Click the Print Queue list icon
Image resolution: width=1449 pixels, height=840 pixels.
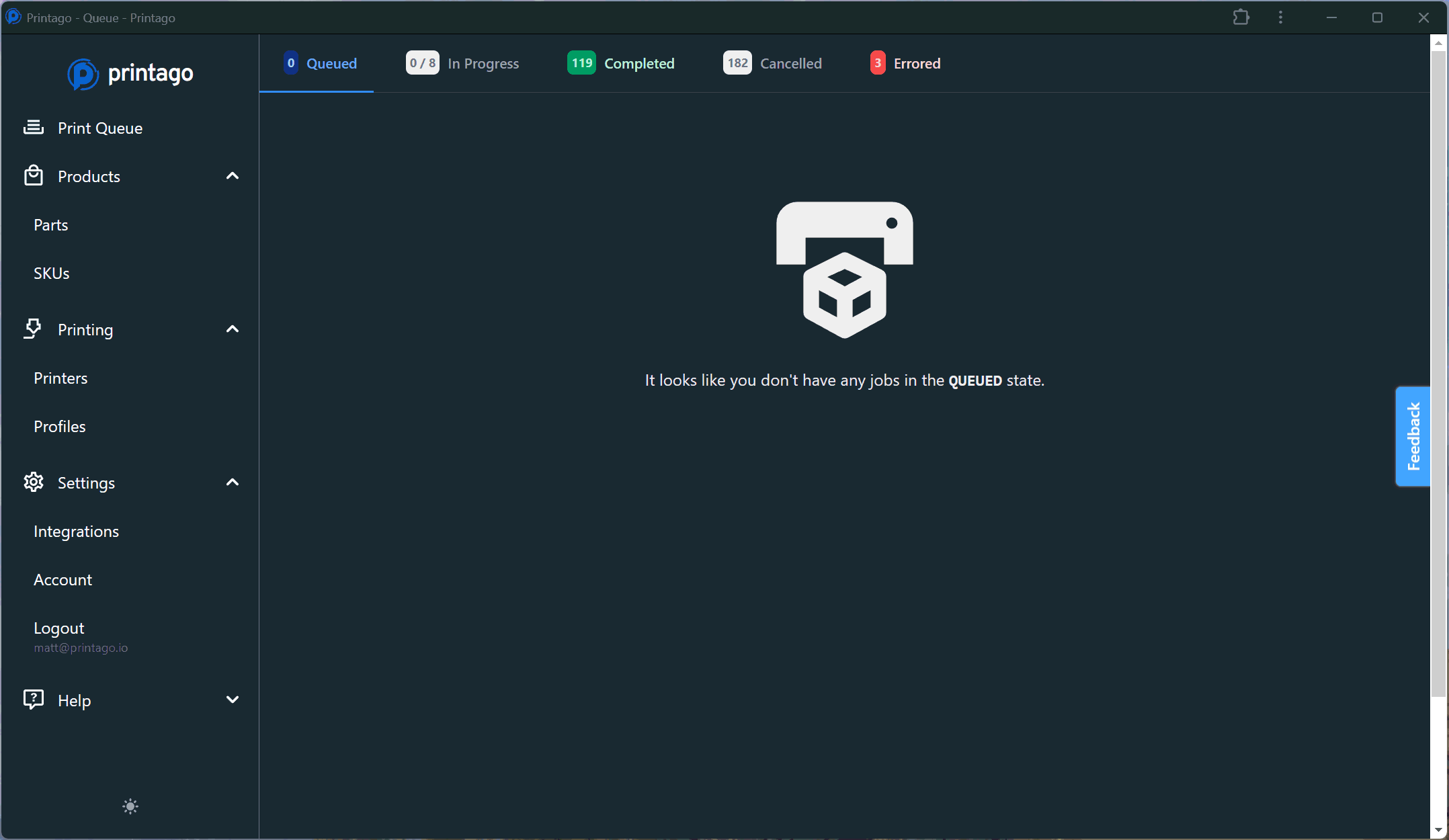pyautogui.click(x=34, y=128)
